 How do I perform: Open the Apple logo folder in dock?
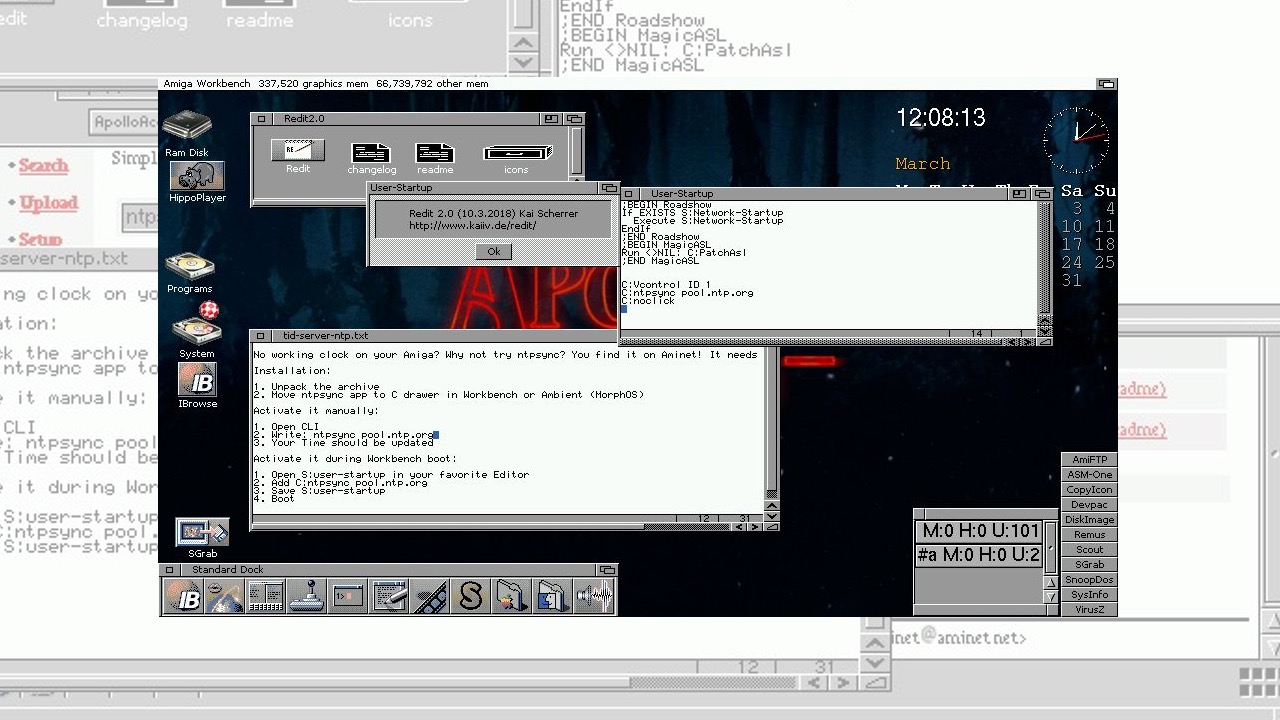[512, 597]
